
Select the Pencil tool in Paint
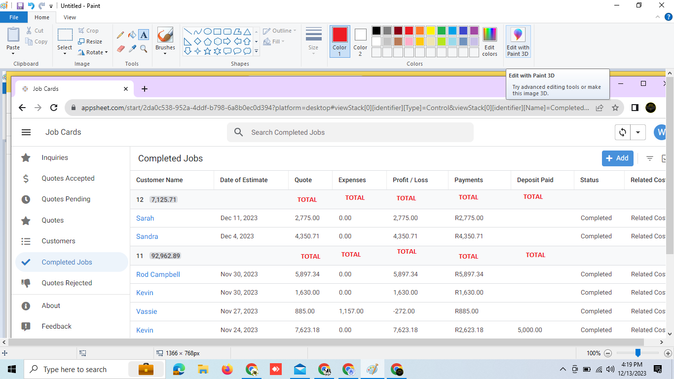120,35
